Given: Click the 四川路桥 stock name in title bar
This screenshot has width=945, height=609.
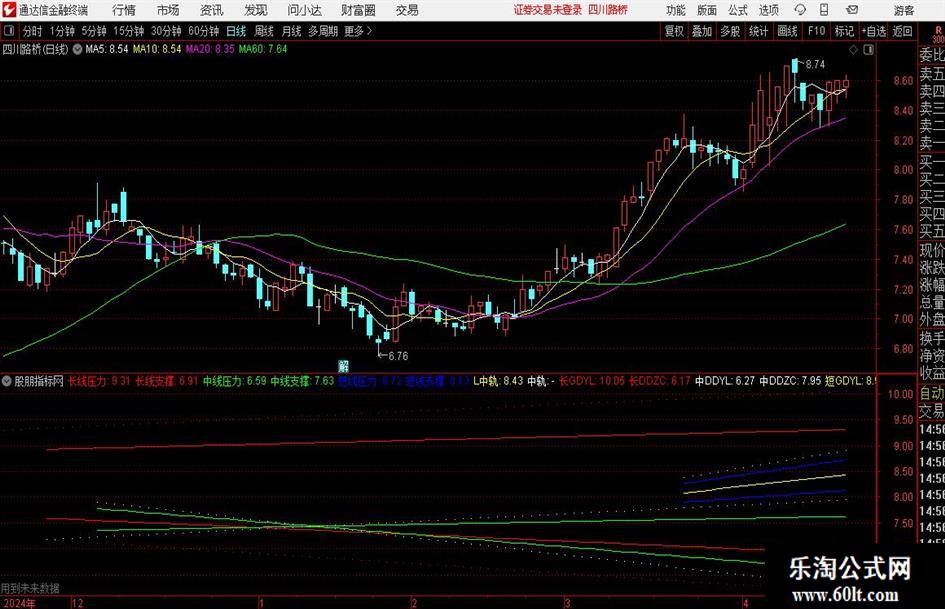Looking at the screenshot, I should 608,10.
